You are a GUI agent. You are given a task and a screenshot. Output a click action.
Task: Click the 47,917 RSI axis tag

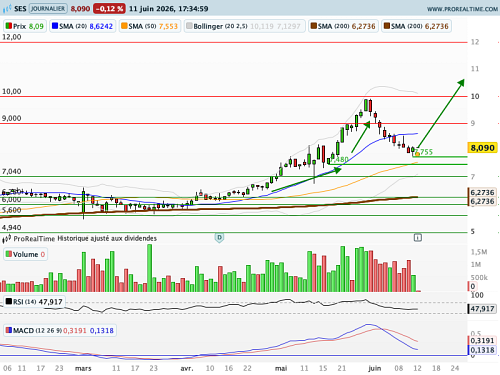(x=482, y=309)
